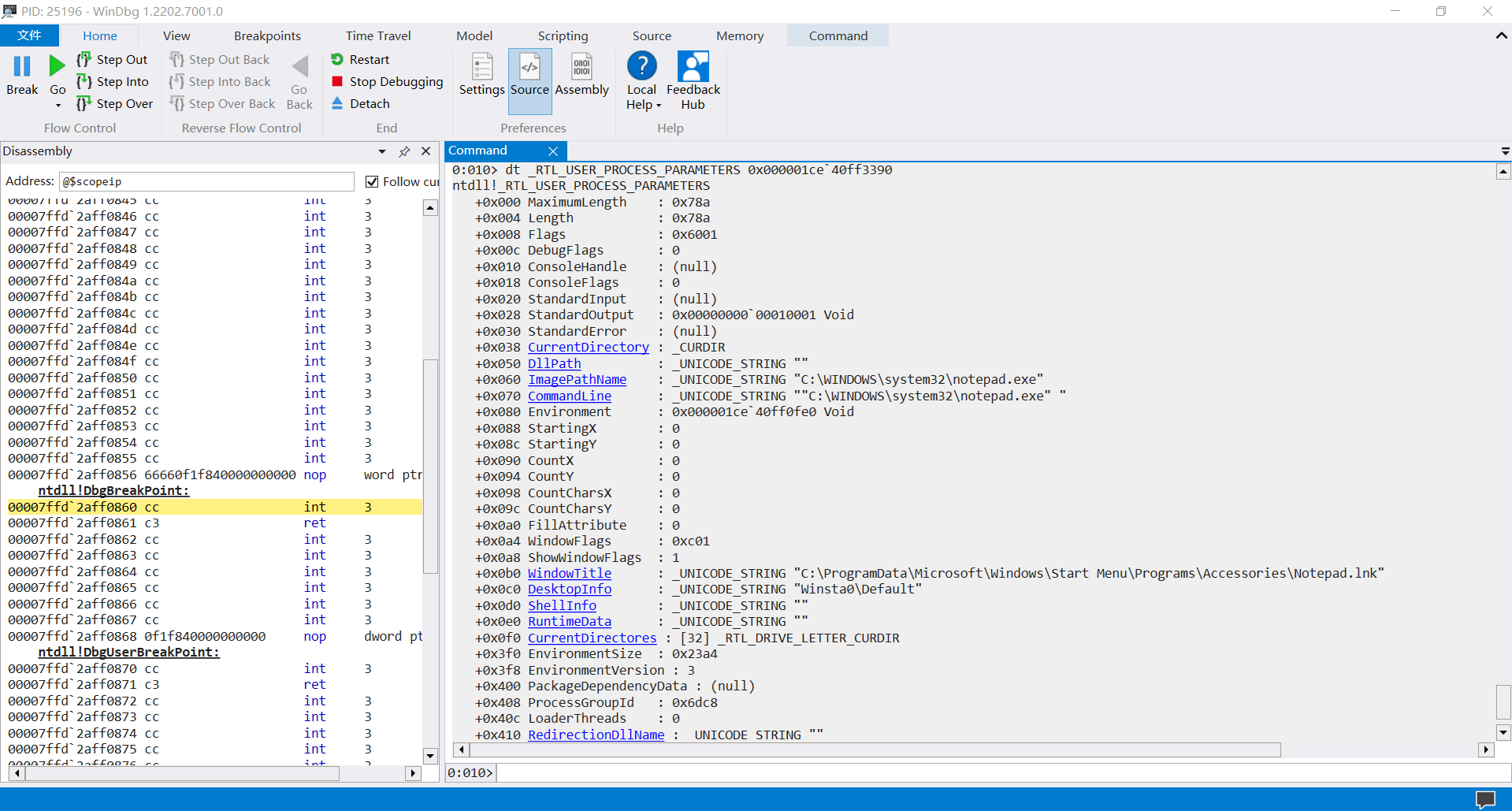Click the command prompt input field
The height and width of the screenshot is (811, 1512).
[1002, 772]
